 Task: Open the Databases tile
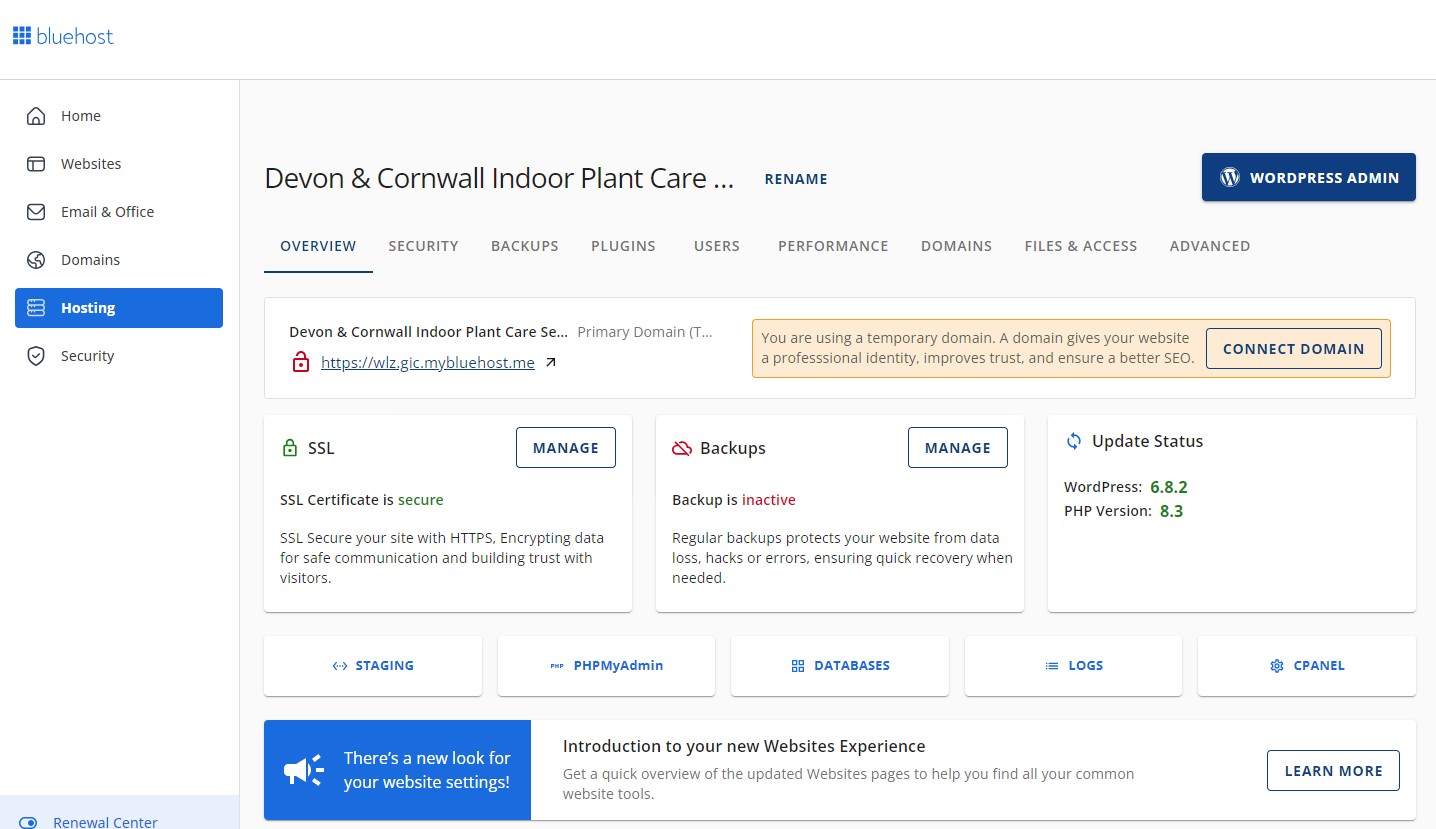840,666
